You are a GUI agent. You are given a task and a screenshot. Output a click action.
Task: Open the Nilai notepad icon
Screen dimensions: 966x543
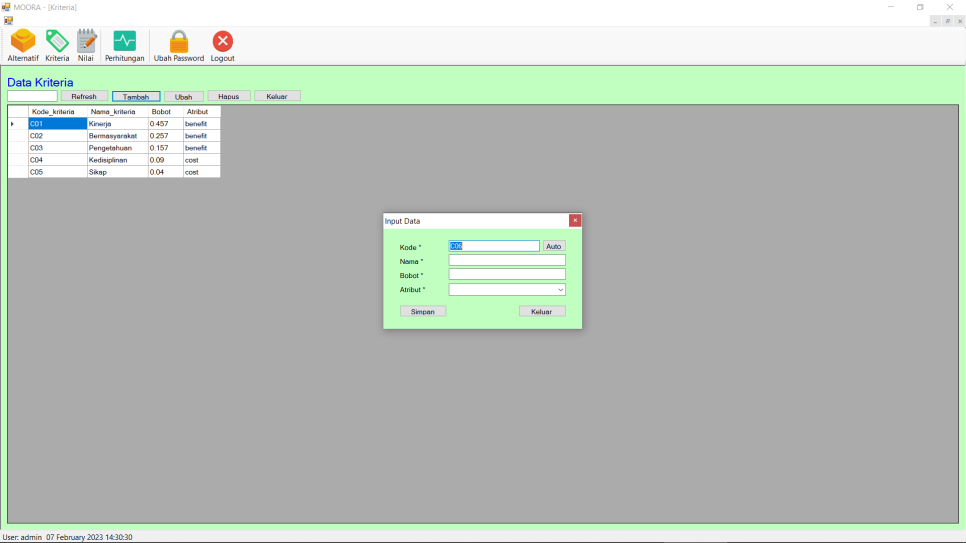86,42
